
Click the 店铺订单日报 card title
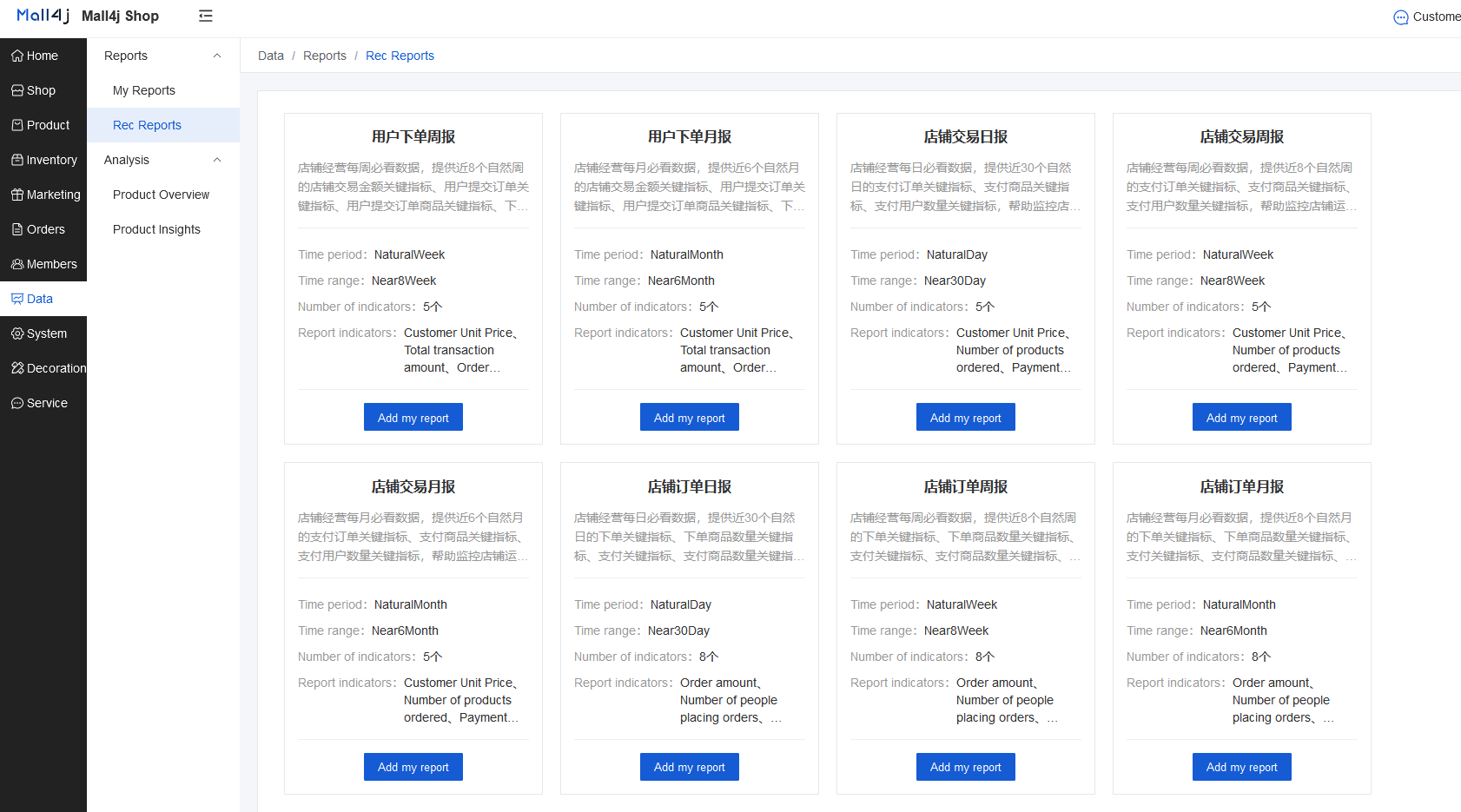[x=690, y=487]
